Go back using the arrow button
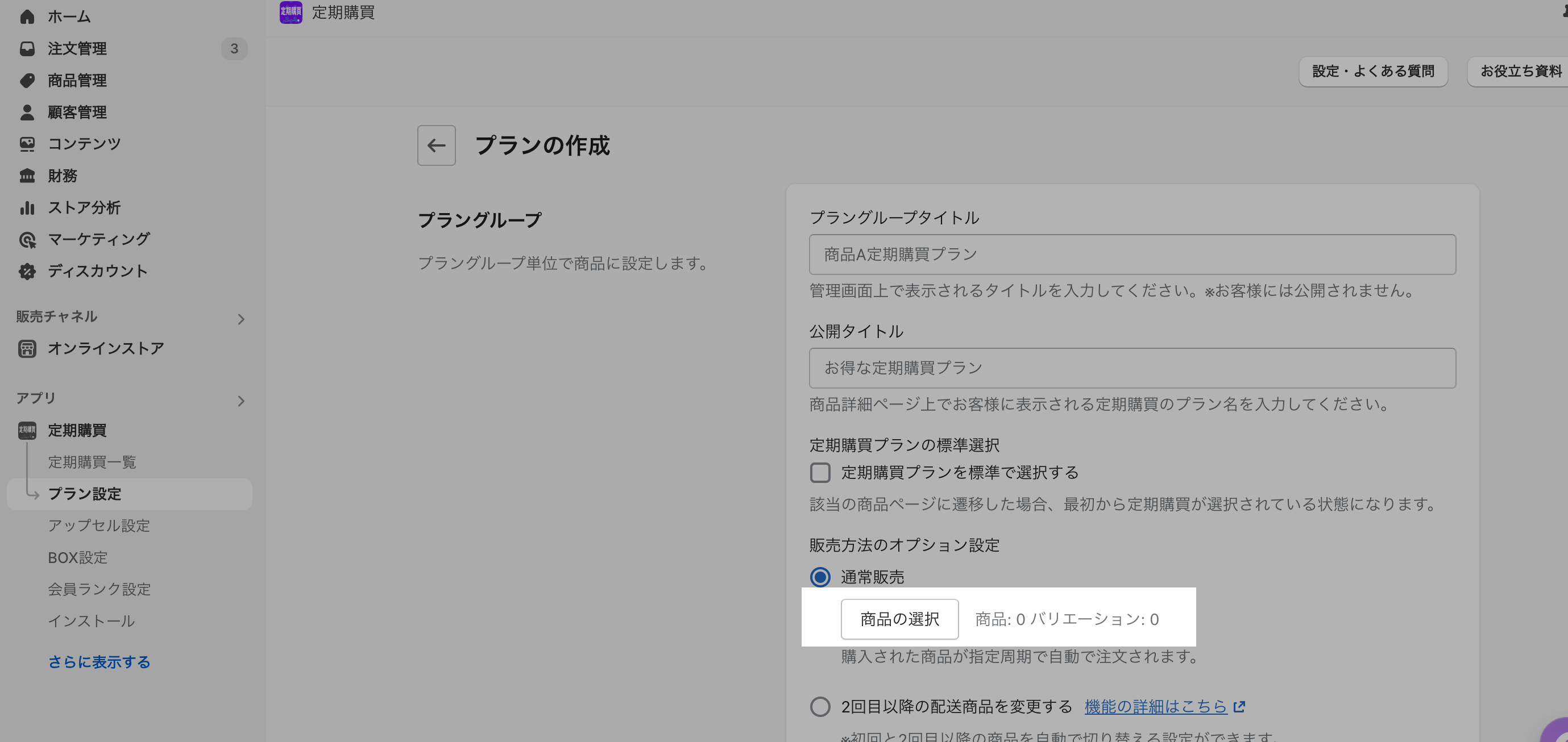 coord(436,145)
